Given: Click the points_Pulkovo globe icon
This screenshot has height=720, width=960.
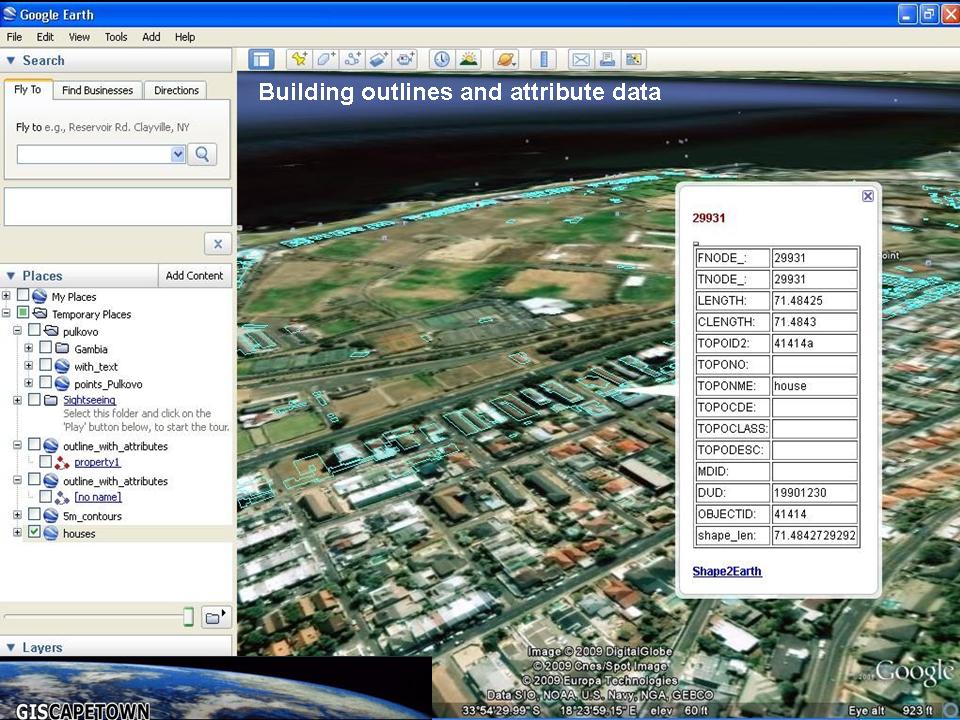Looking at the screenshot, I should coord(62,384).
